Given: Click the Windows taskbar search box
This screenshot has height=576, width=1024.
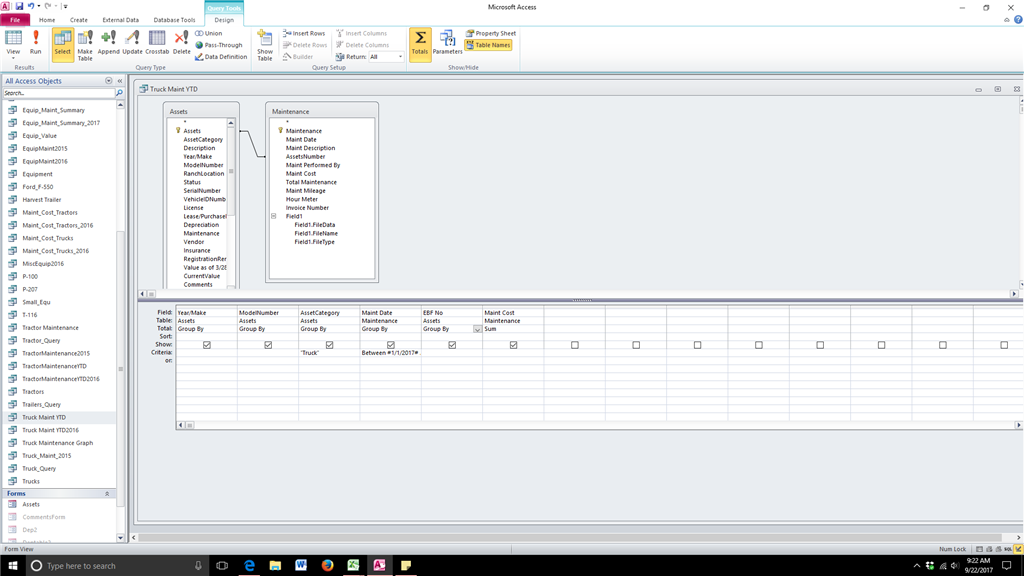Looking at the screenshot, I should pos(118,566).
